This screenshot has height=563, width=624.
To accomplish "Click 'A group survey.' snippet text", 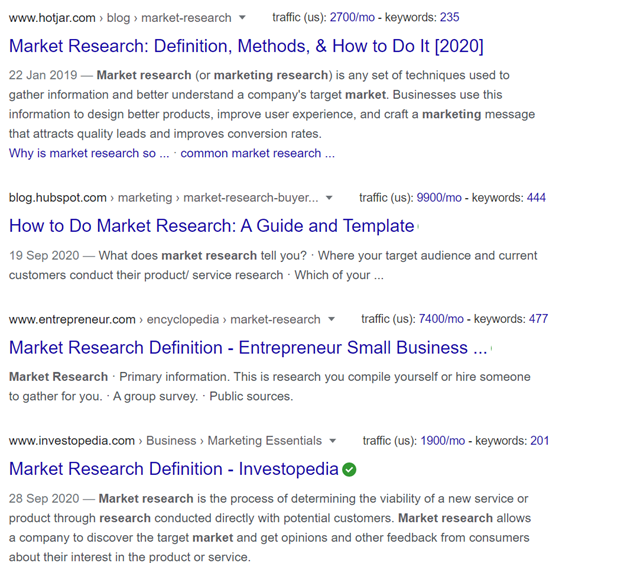I will (x=156, y=397).
